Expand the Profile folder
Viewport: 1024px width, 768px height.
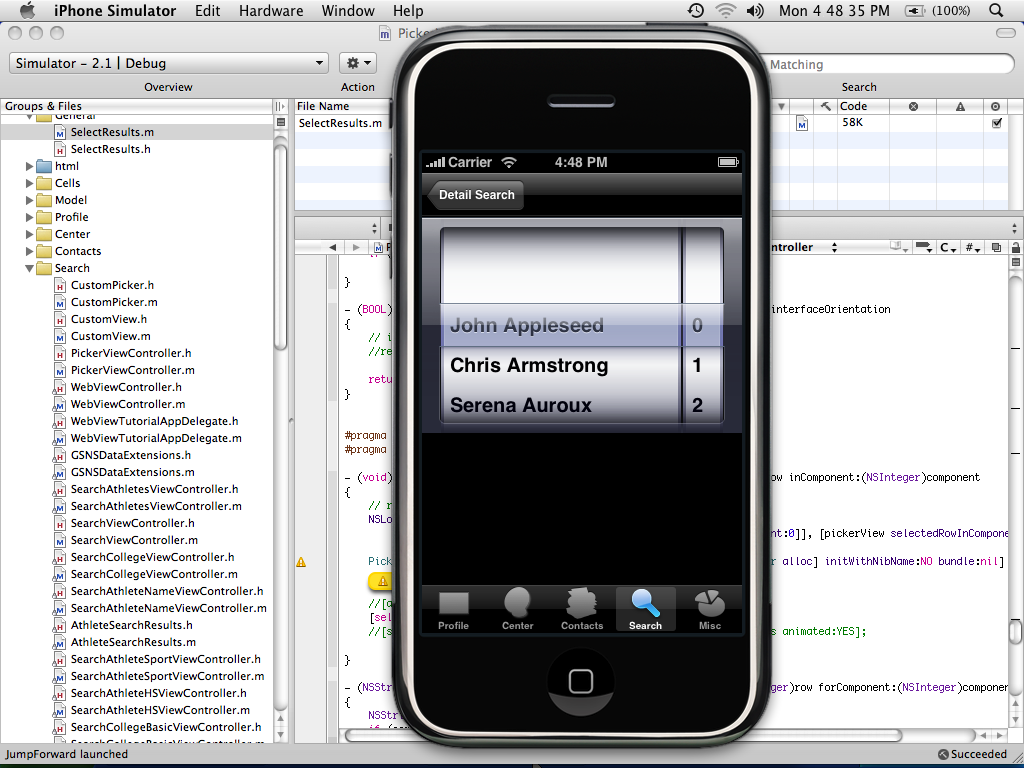click(x=29, y=217)
